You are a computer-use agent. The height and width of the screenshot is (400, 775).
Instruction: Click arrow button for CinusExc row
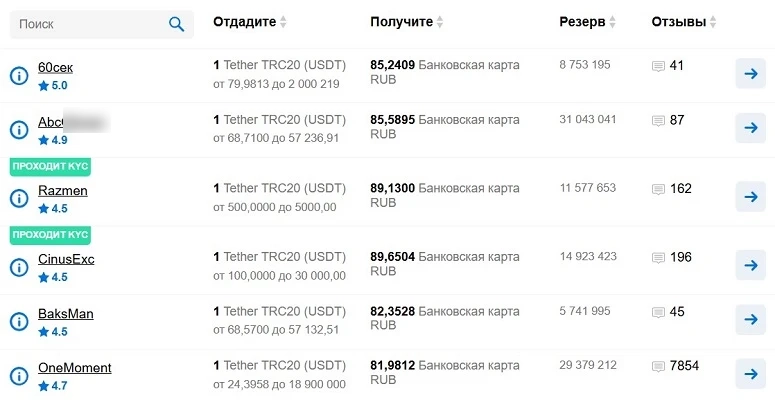tap(750, 266)
